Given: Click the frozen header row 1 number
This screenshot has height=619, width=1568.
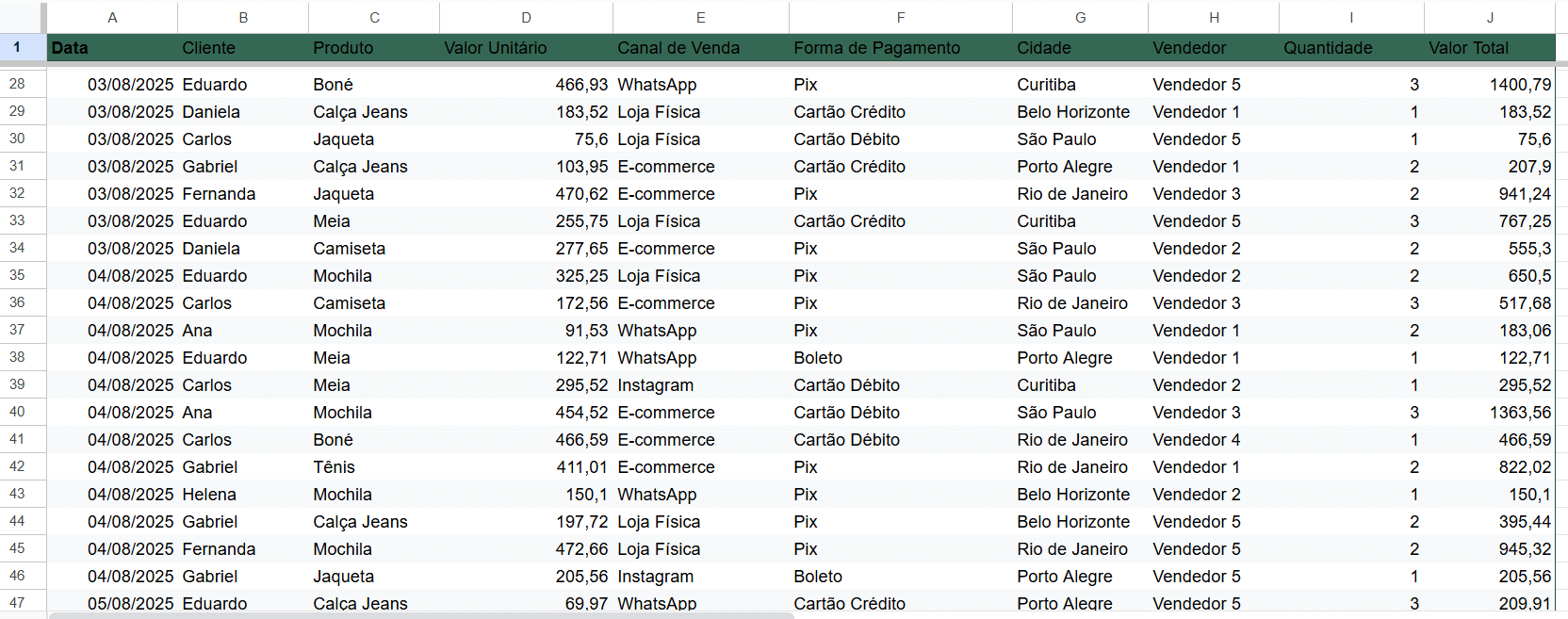Looking at the screenshot, I should (x=17, y=47).
